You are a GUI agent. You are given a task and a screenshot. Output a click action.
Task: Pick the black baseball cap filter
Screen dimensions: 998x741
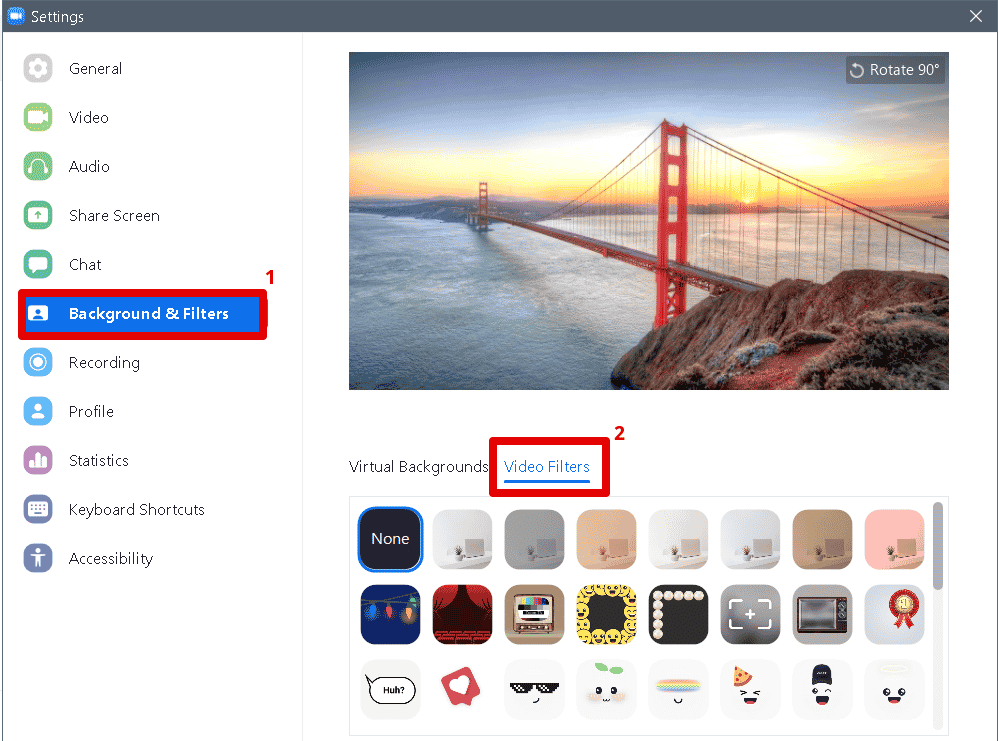point(822,689)
